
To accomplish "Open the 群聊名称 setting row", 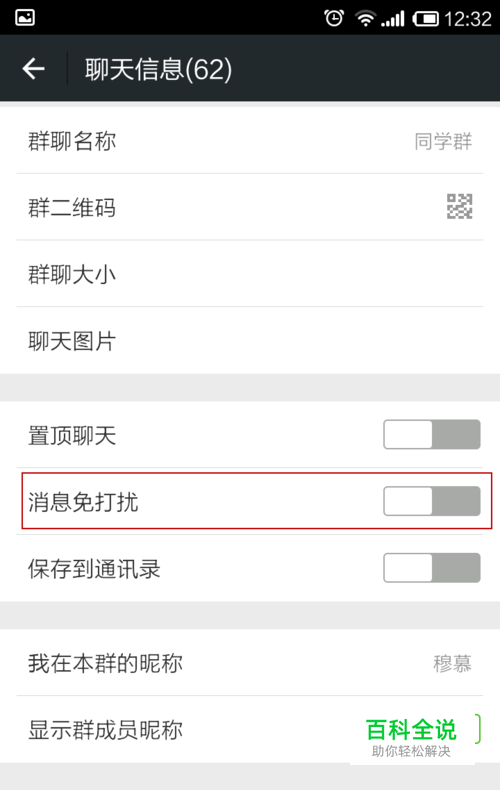I will 250,141.
